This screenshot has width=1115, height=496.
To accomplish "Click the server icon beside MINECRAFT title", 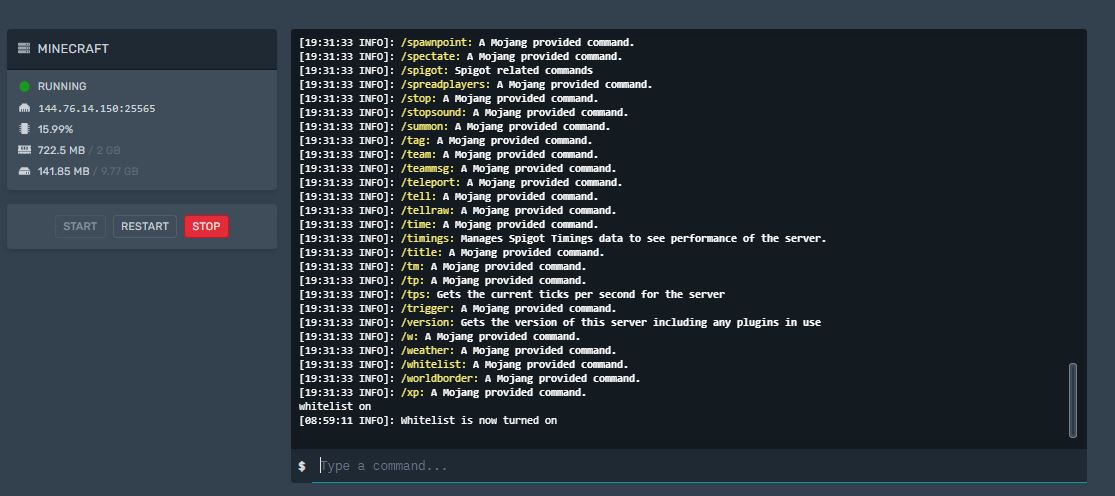I will (24, 49).
